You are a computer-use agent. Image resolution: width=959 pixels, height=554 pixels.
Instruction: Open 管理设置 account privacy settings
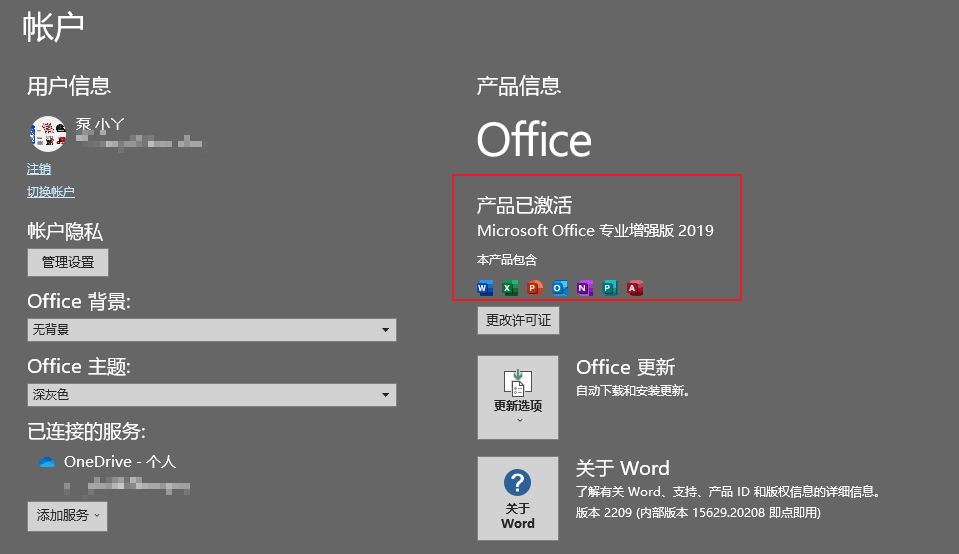point(68,262)
